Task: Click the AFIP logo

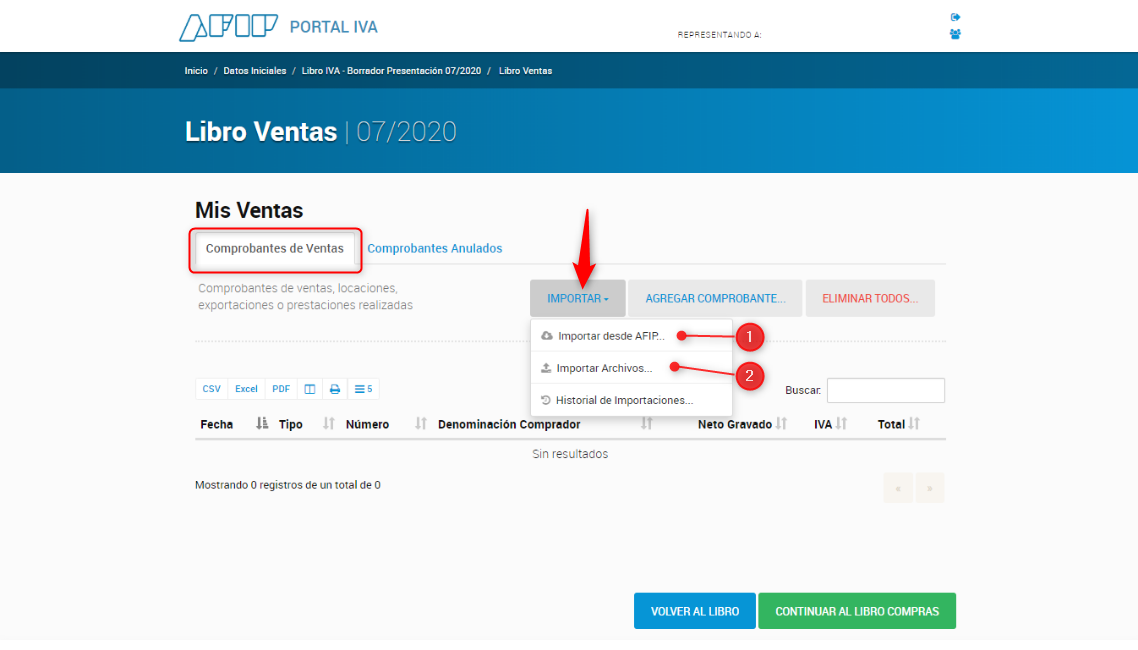Action: 228,27
